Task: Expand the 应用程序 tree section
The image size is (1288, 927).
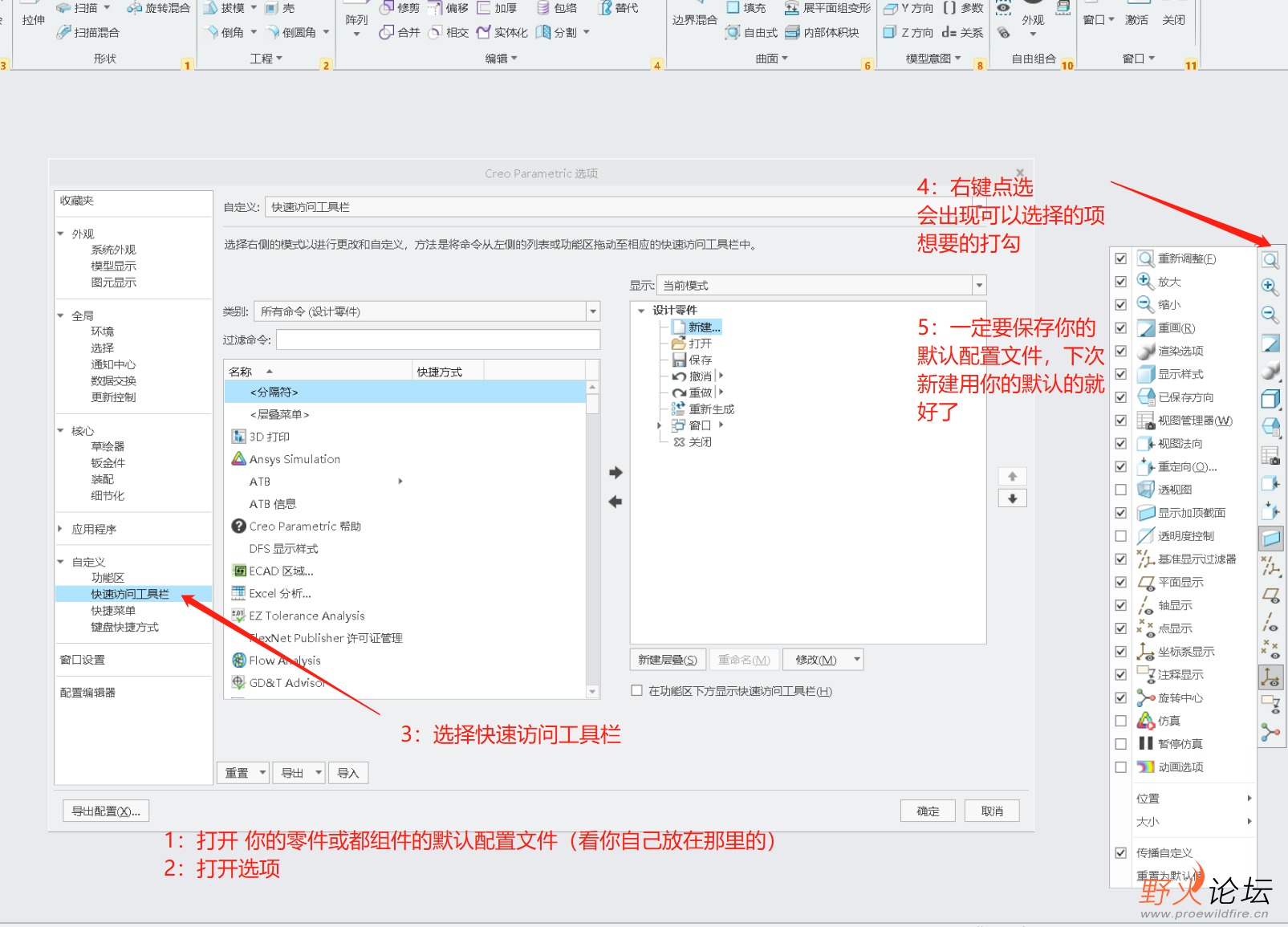Action: point(60,529)
